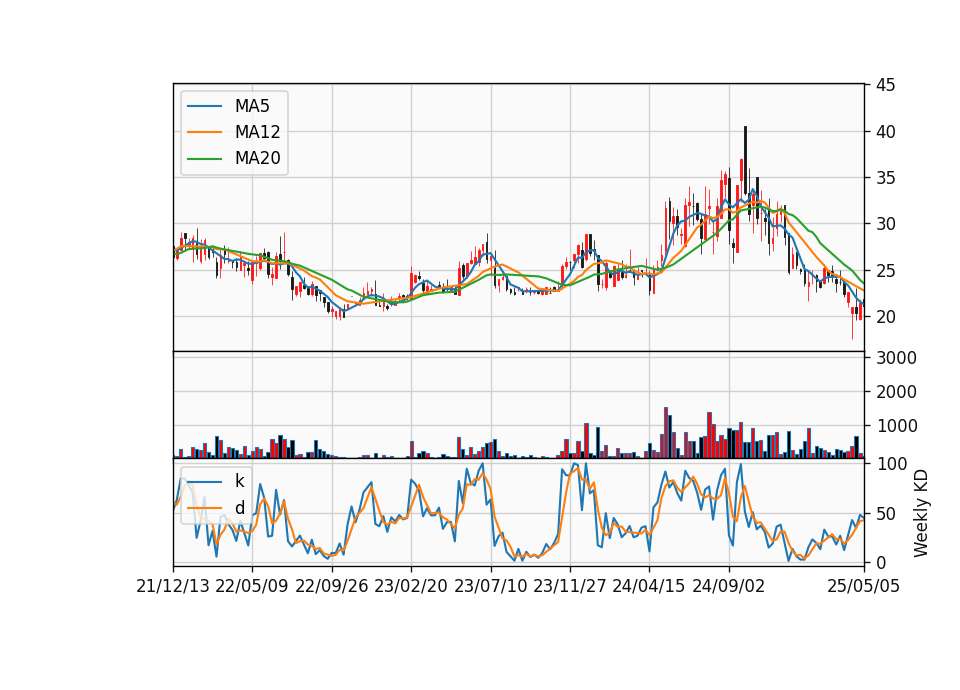
Task: Click the MA12 legend label
Action: click(x=257, y=132)
